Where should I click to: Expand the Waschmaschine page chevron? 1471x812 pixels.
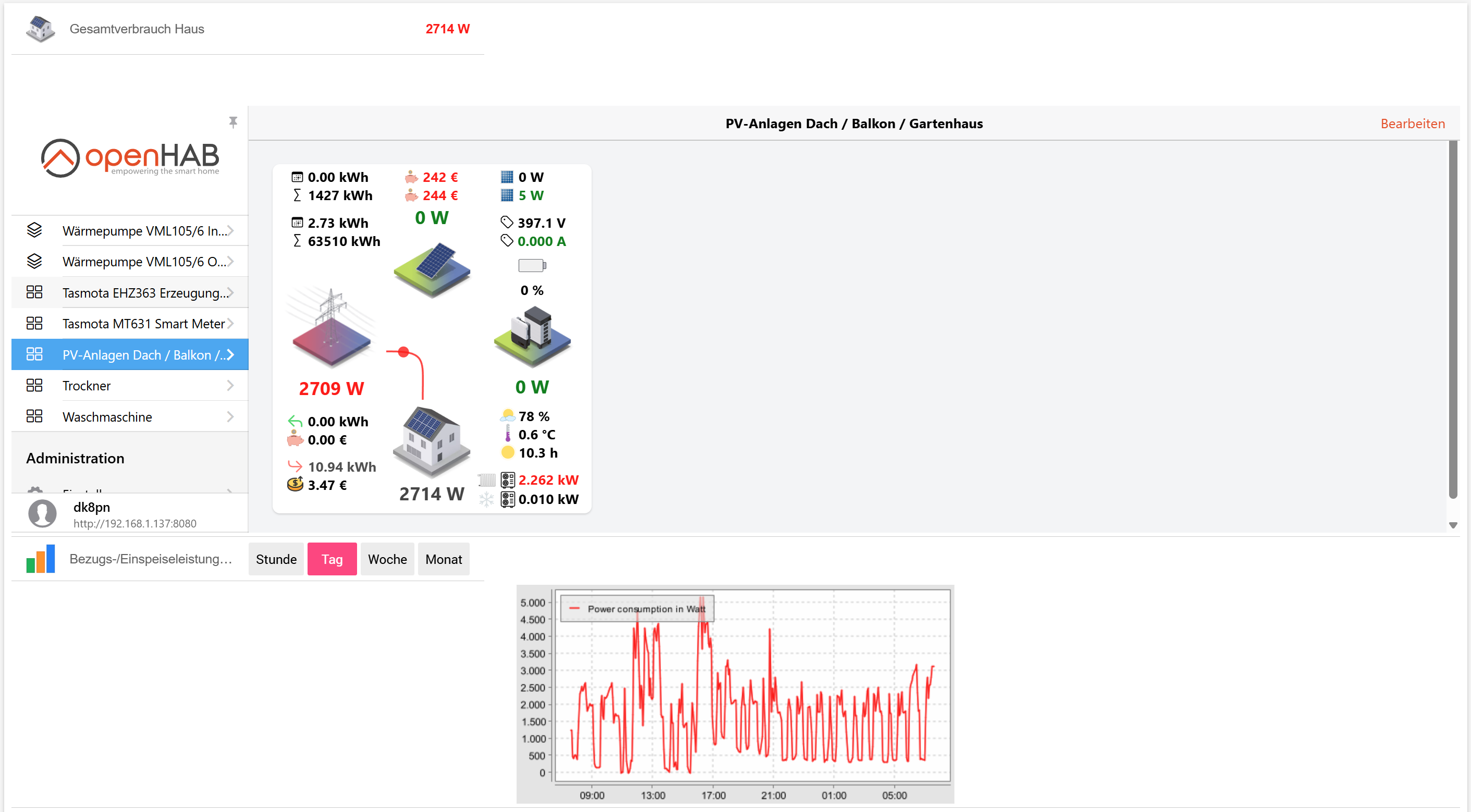230,417
